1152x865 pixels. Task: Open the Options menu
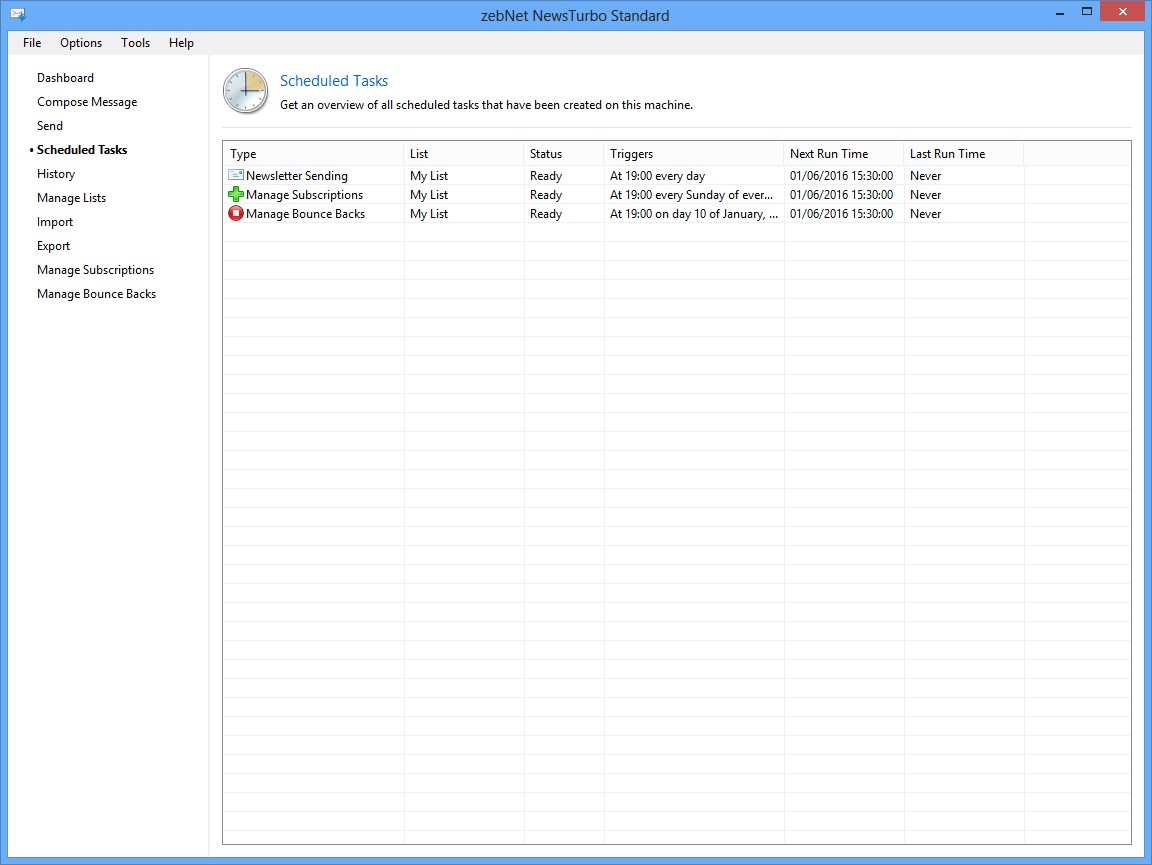click(81, 43)
